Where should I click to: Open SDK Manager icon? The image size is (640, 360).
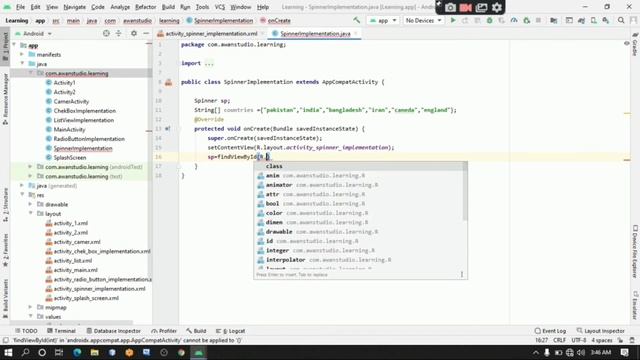(x=606, y=20)
